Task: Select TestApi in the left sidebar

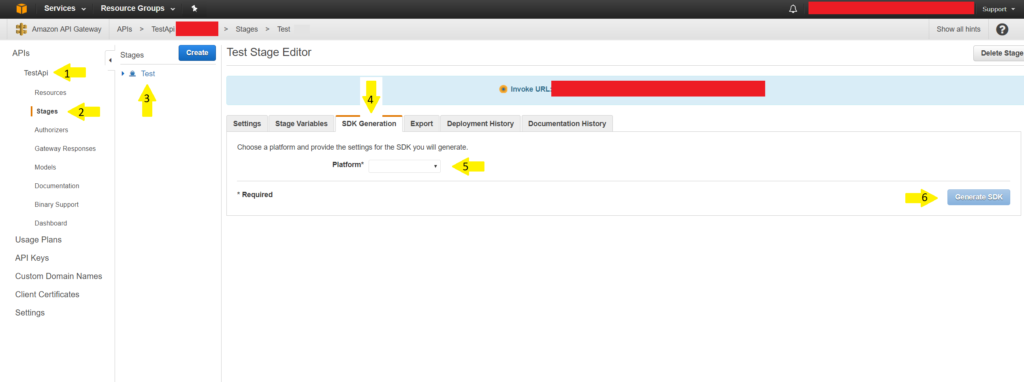Action: [36, 73]
